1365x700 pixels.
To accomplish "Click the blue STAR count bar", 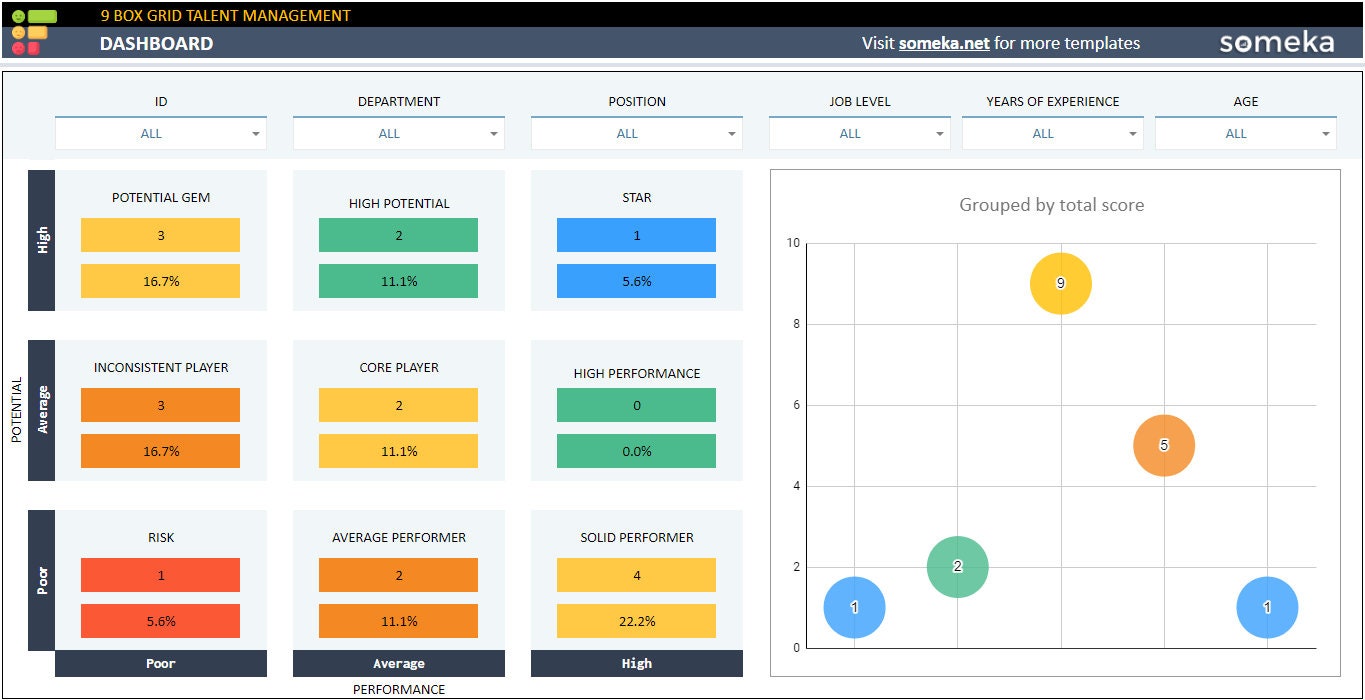I will [x=637, y=235].
